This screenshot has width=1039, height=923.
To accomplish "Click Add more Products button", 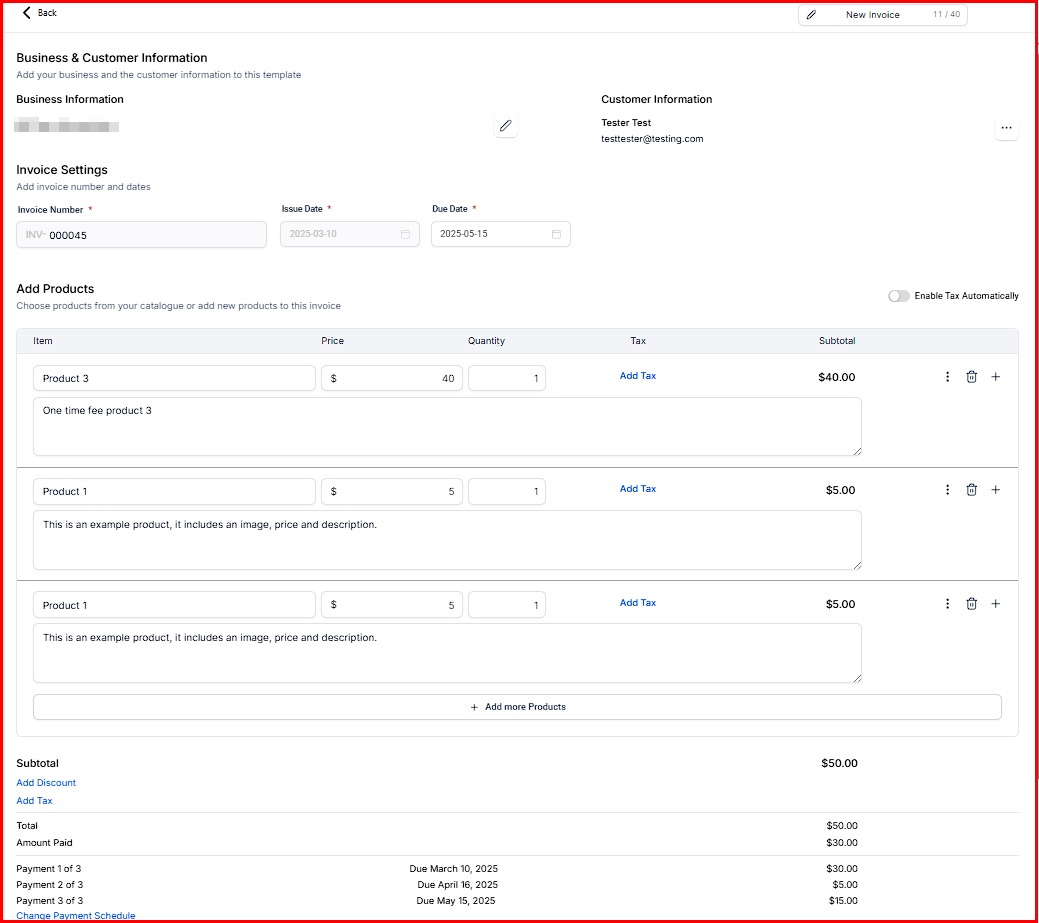I will click(517, 707).
